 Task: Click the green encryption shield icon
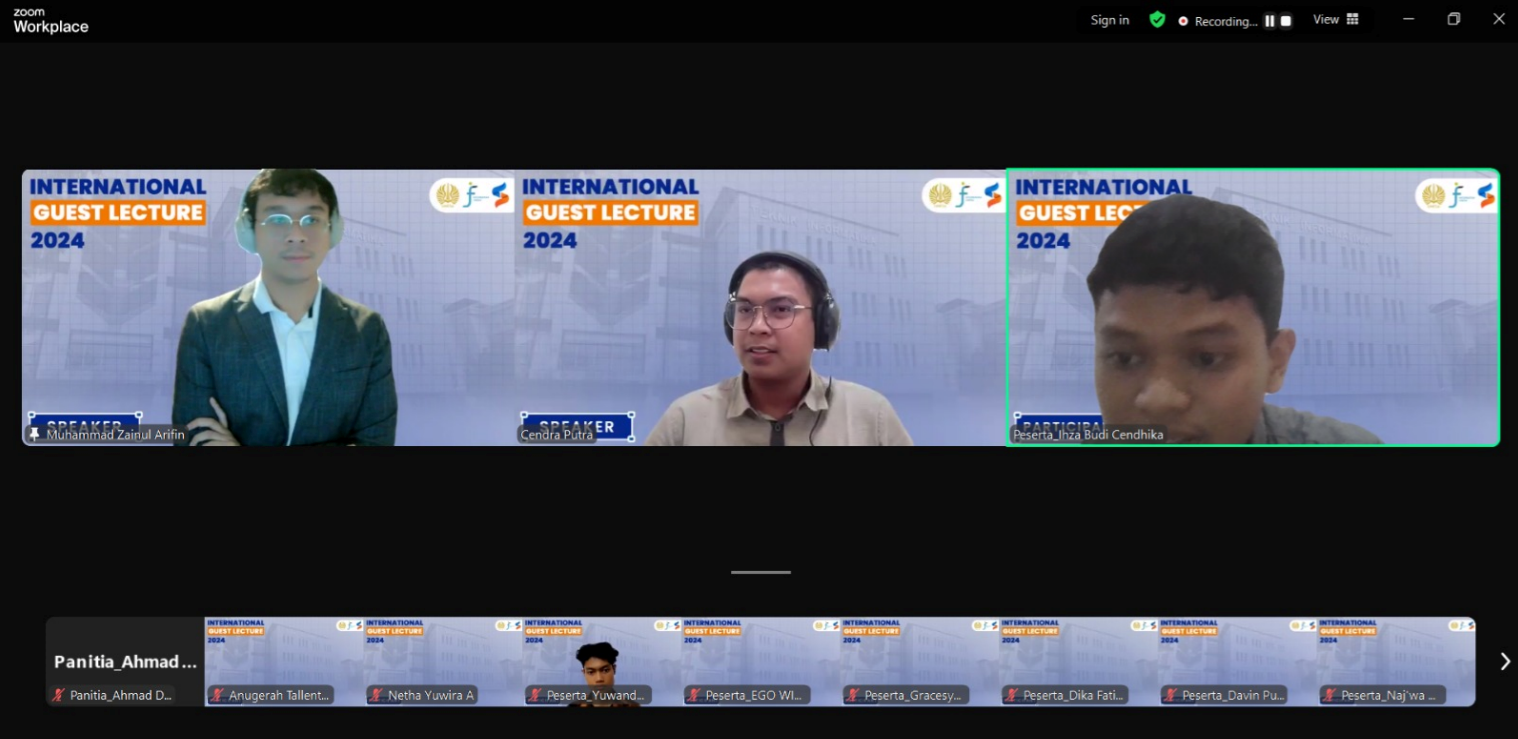click(1157, 20)
